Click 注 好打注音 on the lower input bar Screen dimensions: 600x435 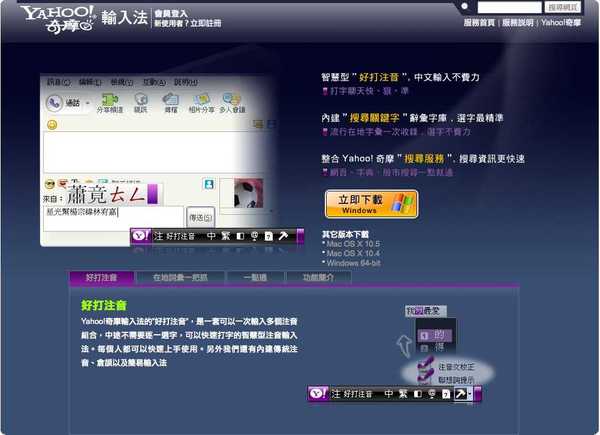point(352,394)
